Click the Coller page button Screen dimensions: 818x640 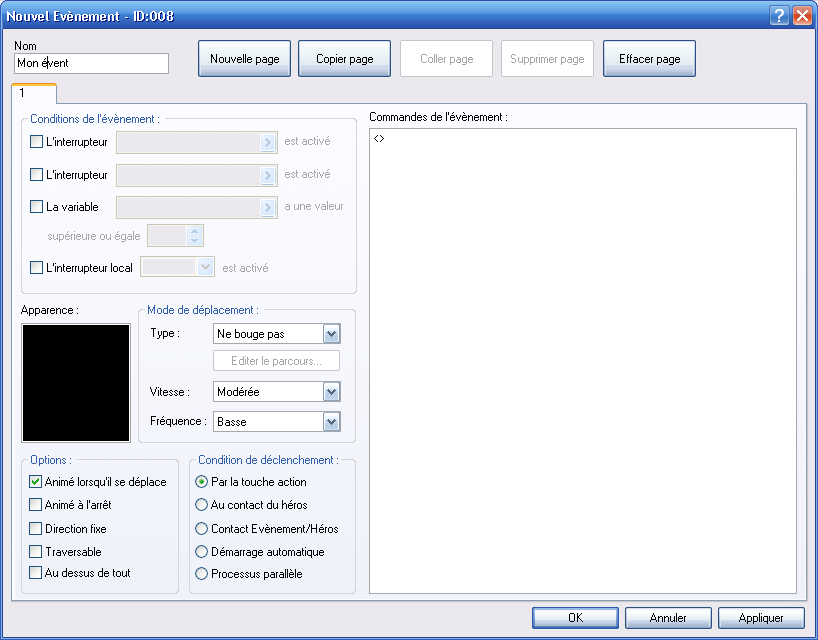tap(447, 58)
